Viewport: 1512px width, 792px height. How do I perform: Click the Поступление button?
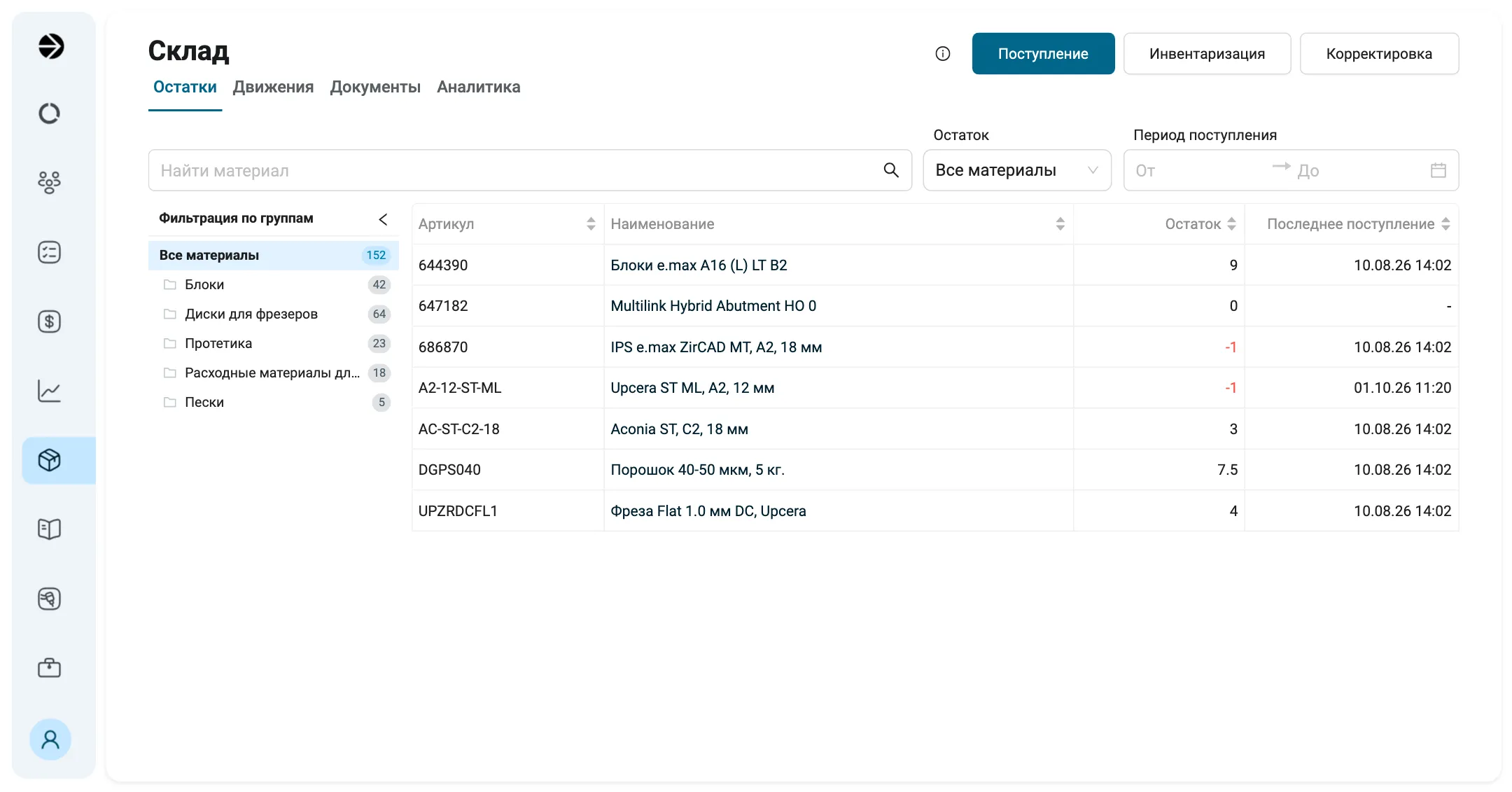pyautogui.click(x=1043, y=54)
